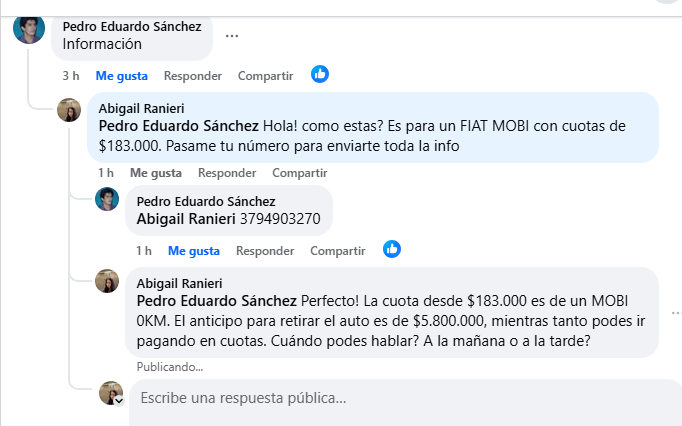Click Responder under the phone number reply

tap(265, 250)
